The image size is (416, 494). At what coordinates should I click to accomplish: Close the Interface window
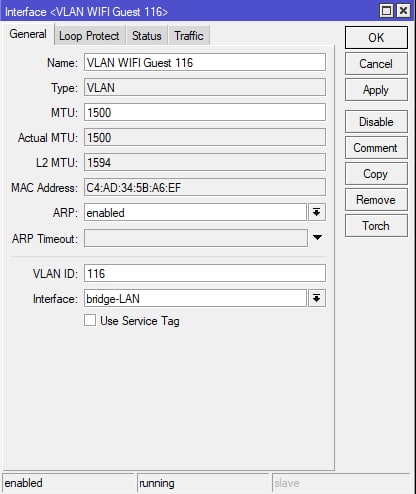click(403, 11)
